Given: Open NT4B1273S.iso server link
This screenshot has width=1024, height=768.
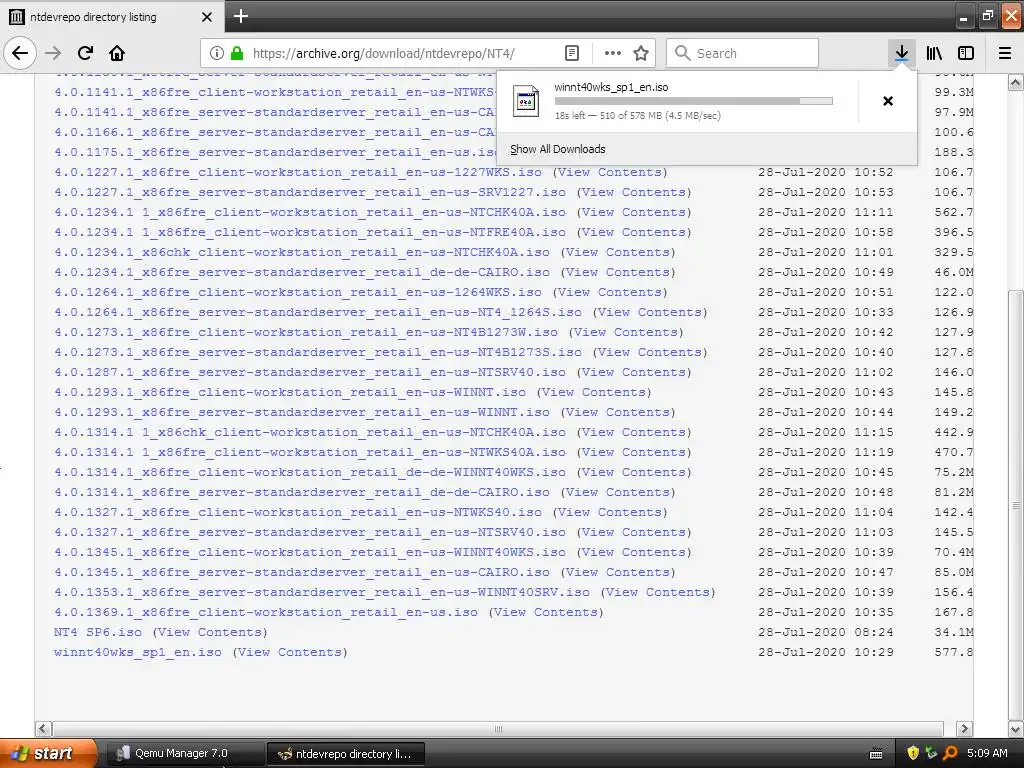Looking at the screenshot, I should pos(318,353).
